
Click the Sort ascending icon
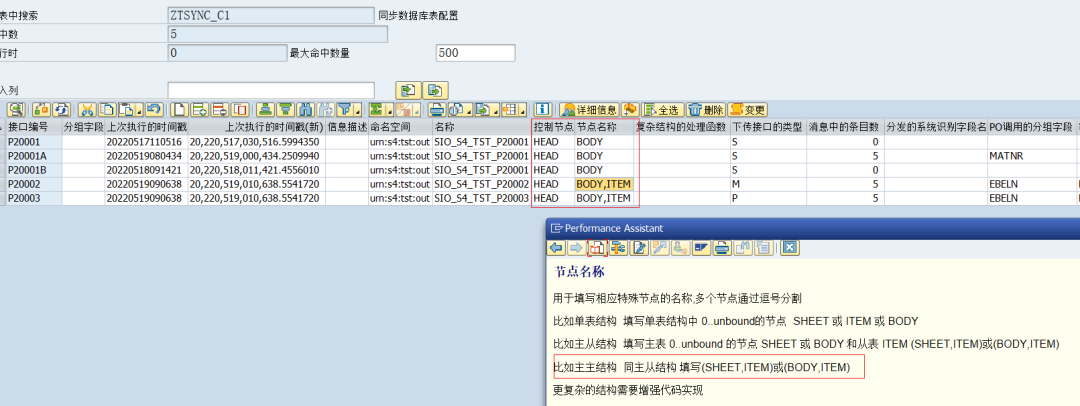pos(265,110)
